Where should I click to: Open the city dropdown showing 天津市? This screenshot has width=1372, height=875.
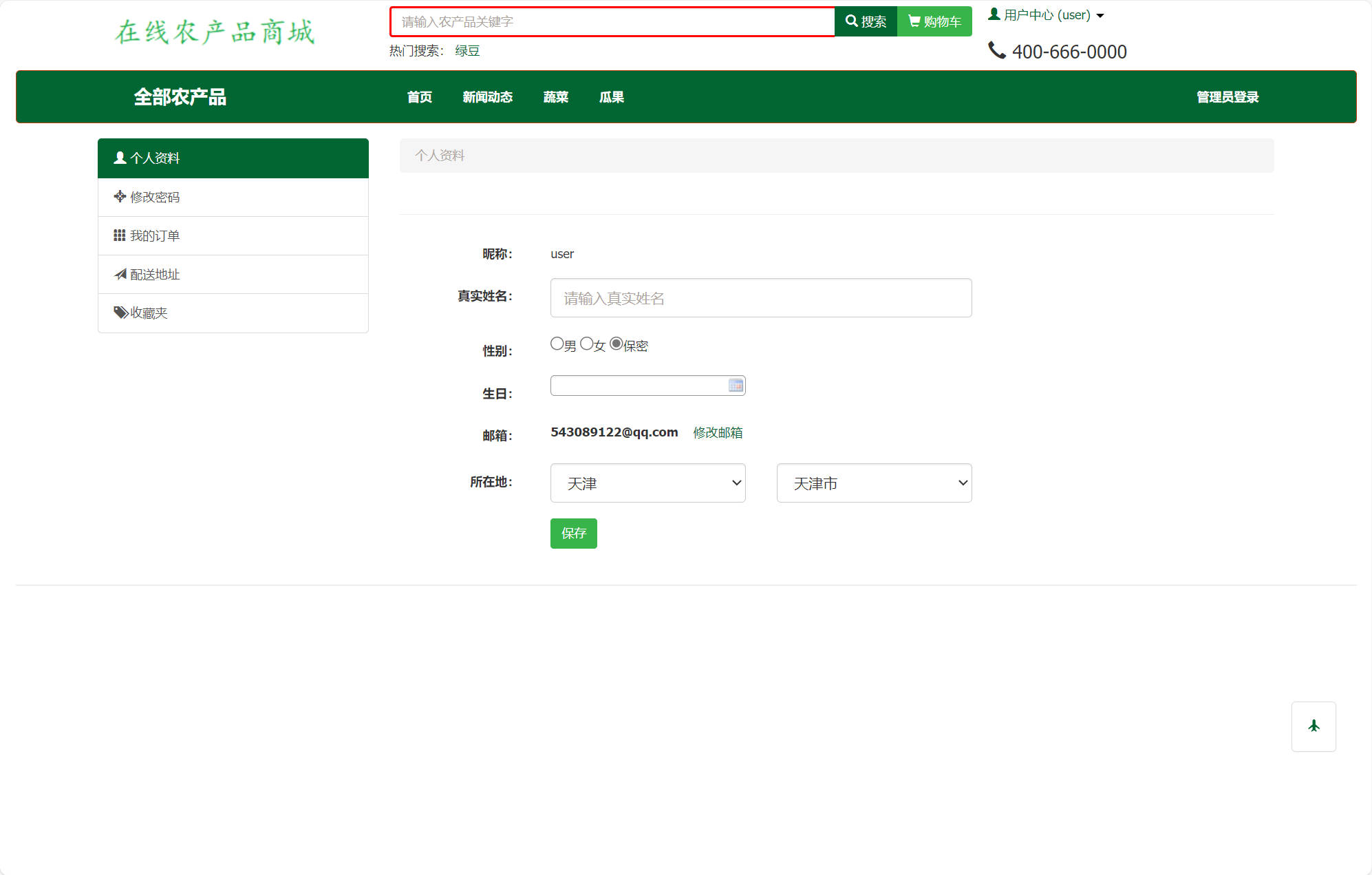[x=873, y=483]
